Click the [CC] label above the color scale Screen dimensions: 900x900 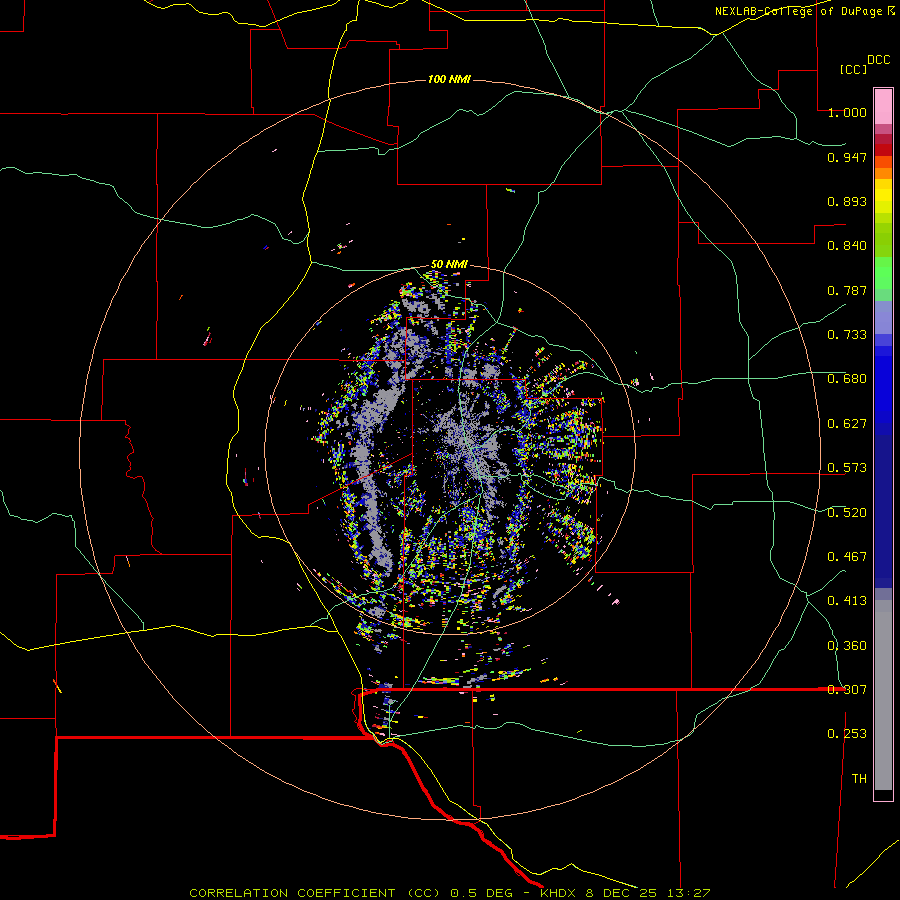853,69
